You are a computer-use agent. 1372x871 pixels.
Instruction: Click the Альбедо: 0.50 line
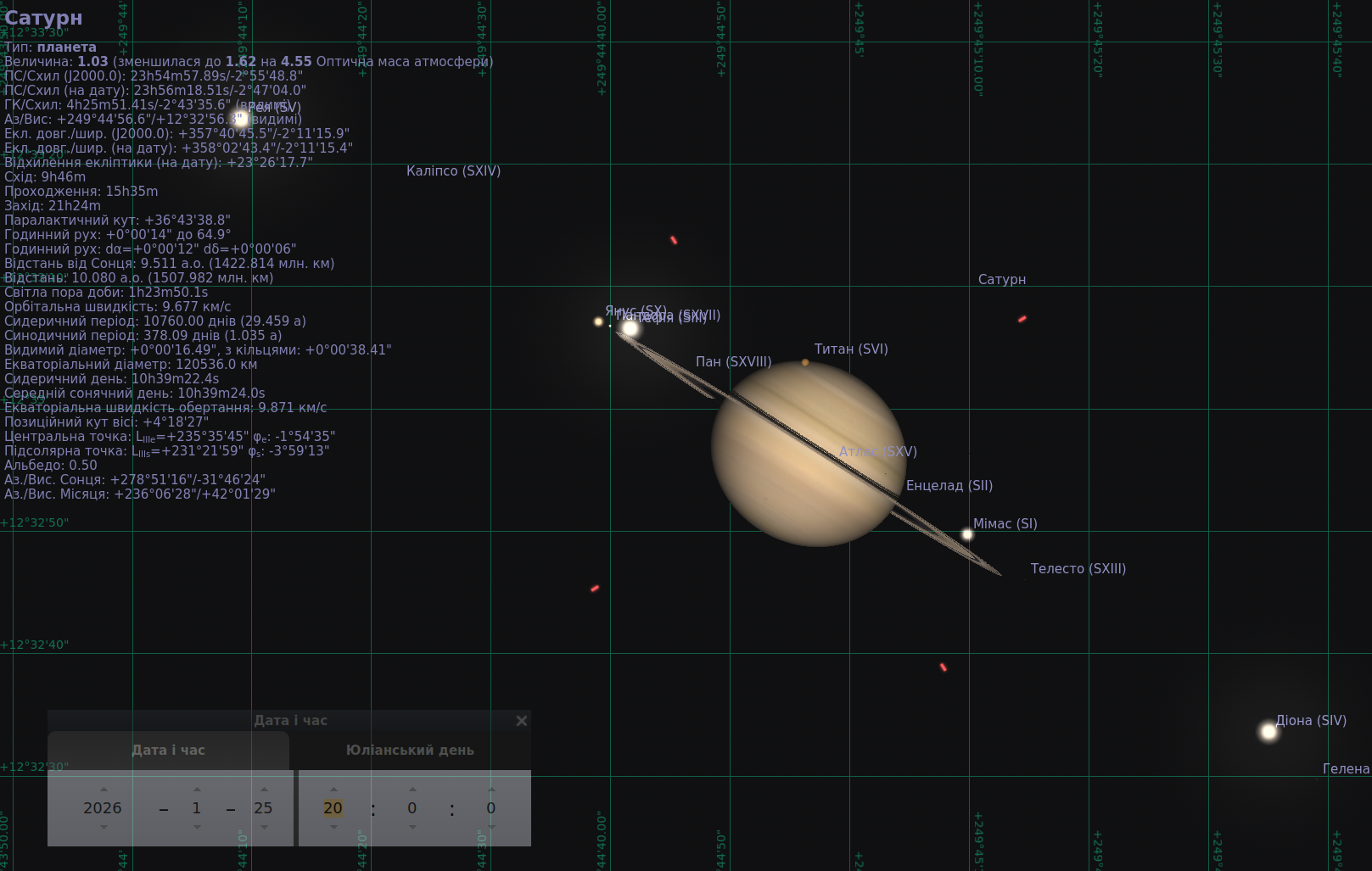pyautogui.click(x=51, y=466)
